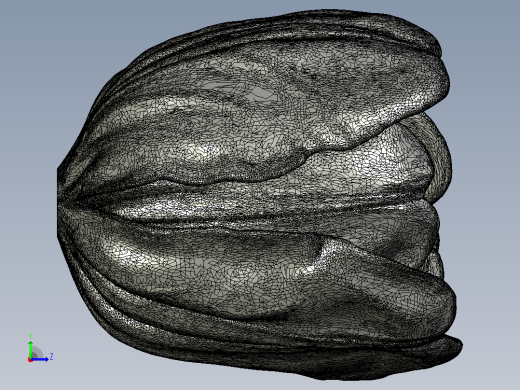Select the pointed left tip of model
This screenshot has width=520, height=390.
(x=60, y=200)
